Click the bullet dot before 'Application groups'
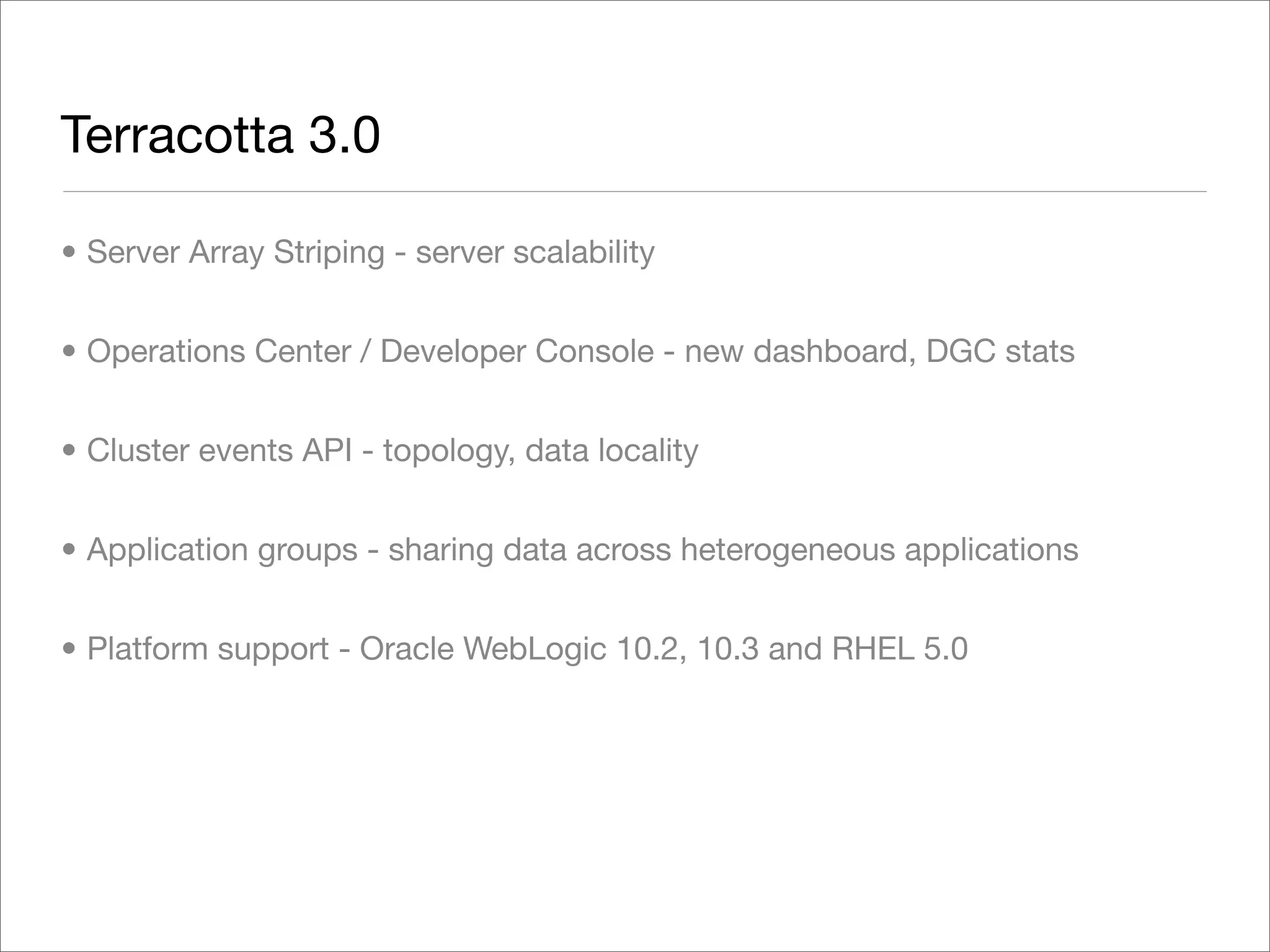This screenshot has height=952, width=1270. (x=70, y=550)
